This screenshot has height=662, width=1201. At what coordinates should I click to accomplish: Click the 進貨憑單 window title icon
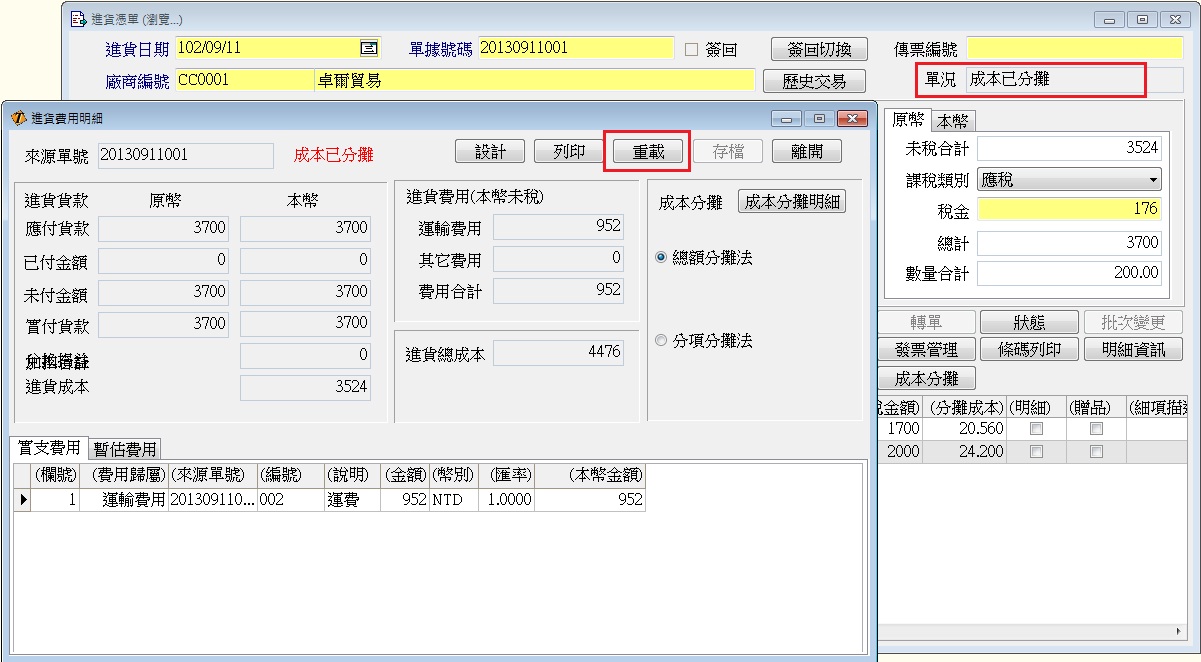point(79,19)
